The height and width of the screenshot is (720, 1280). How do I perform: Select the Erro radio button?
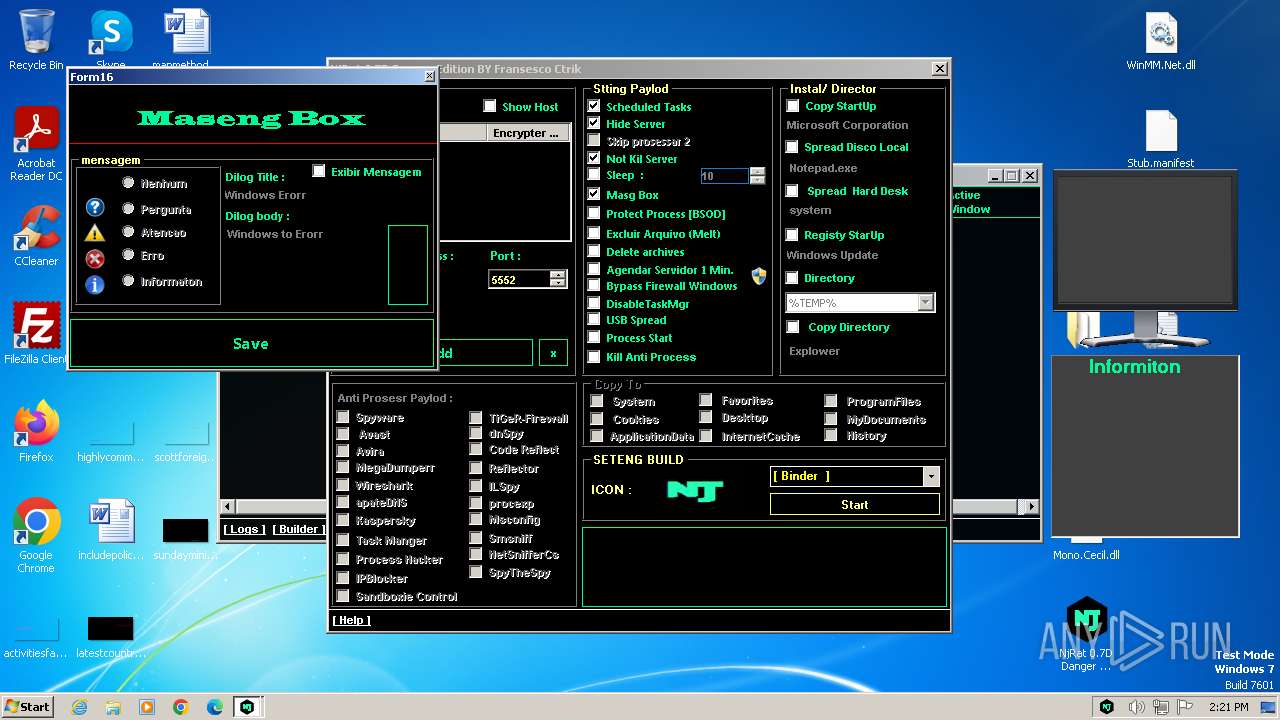(128, 255)
